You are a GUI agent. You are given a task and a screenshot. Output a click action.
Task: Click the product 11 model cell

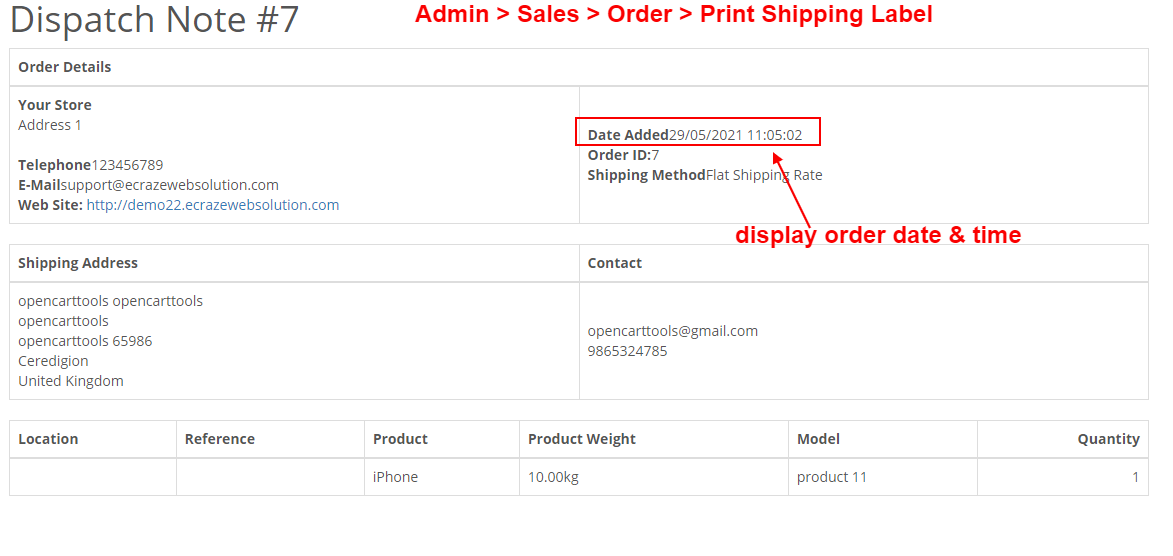(883, 477)
